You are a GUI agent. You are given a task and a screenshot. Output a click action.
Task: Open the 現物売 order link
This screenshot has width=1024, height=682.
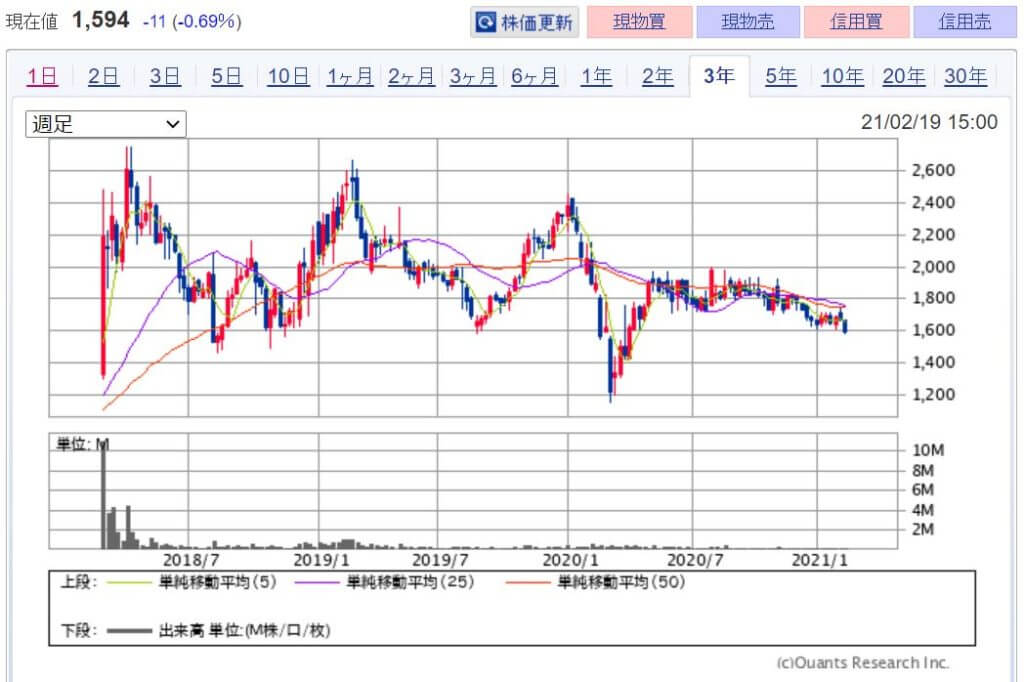tap(748, 22)
